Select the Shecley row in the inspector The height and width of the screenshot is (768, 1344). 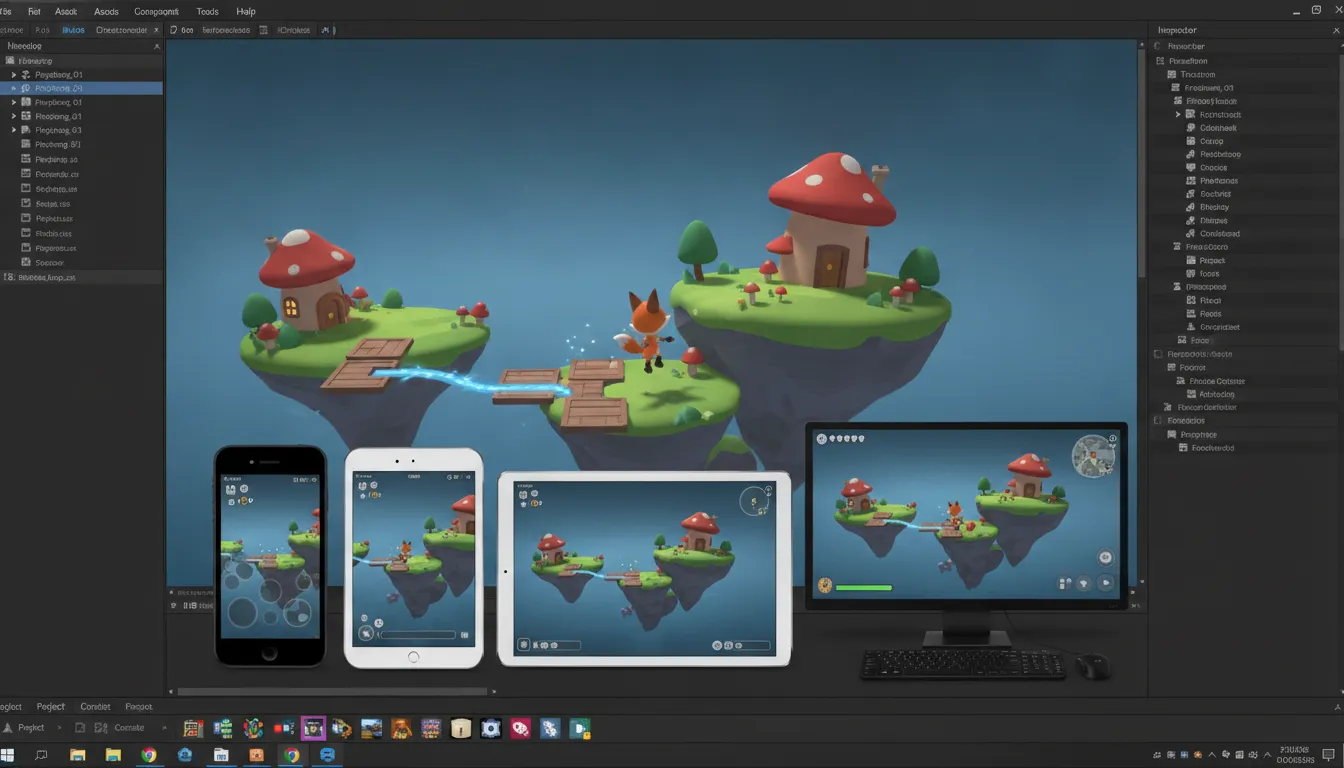1214,207
